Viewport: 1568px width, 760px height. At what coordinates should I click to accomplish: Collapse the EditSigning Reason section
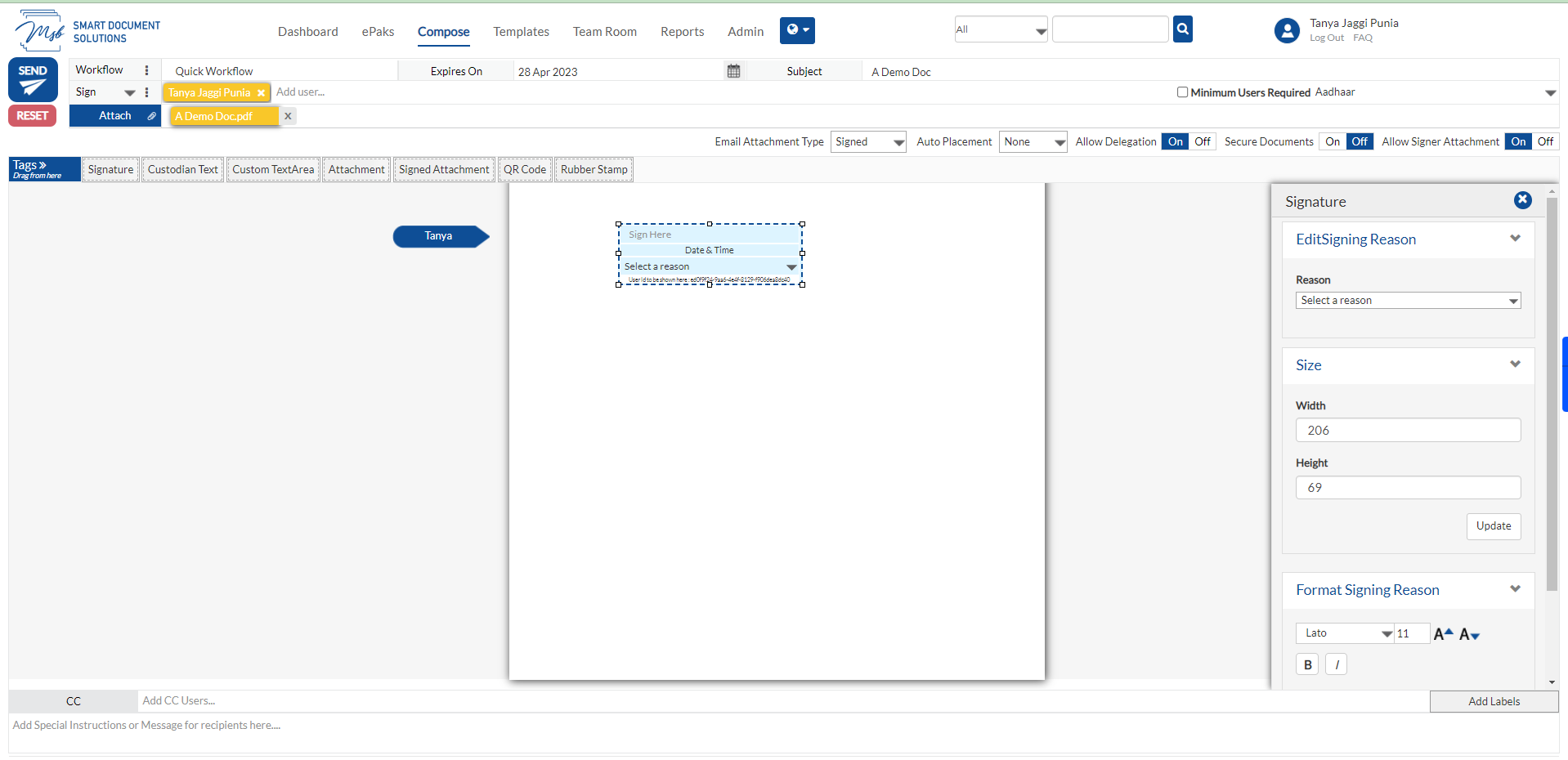tap(1515, 239)
